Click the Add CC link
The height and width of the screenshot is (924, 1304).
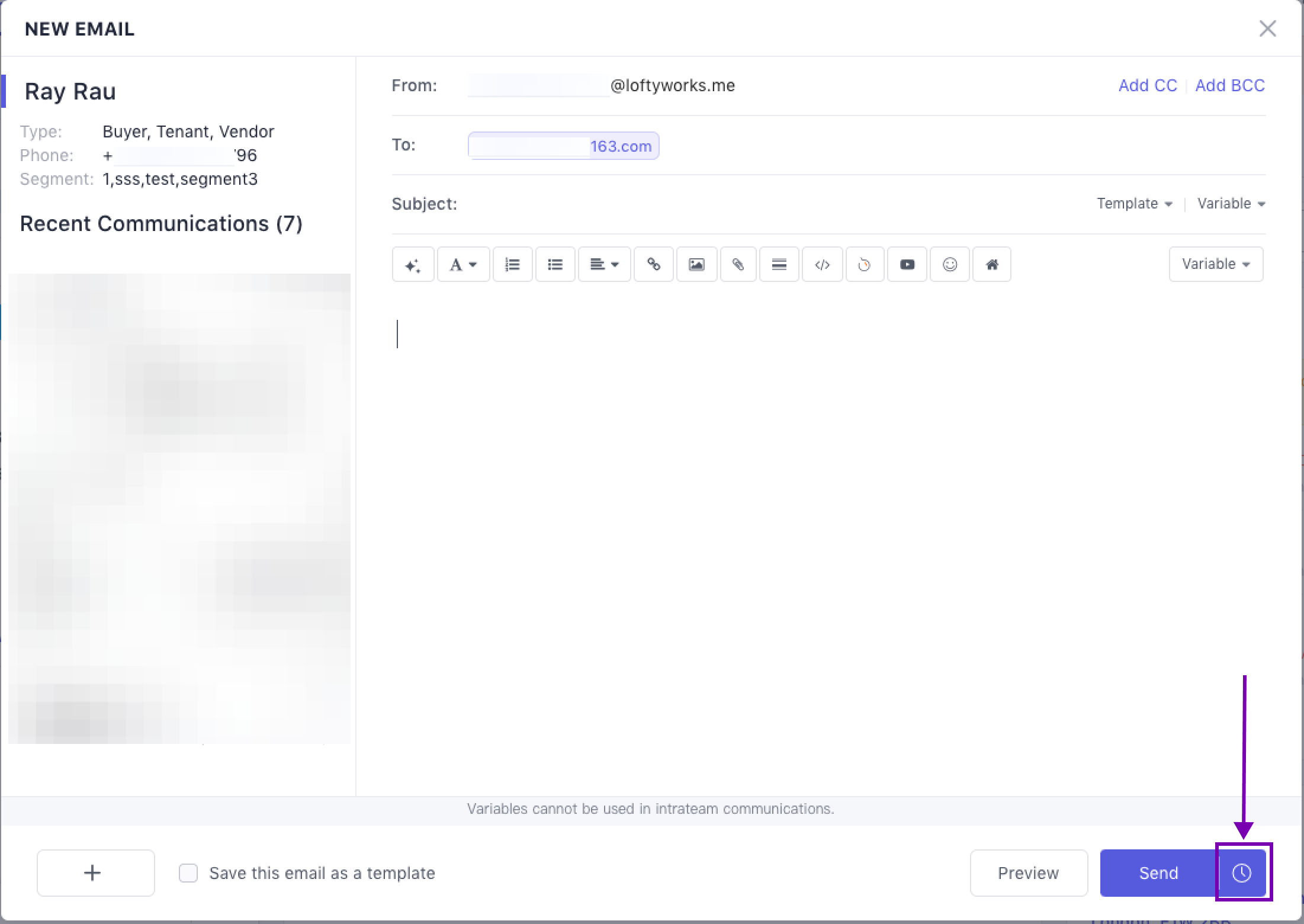point(1147,85)
